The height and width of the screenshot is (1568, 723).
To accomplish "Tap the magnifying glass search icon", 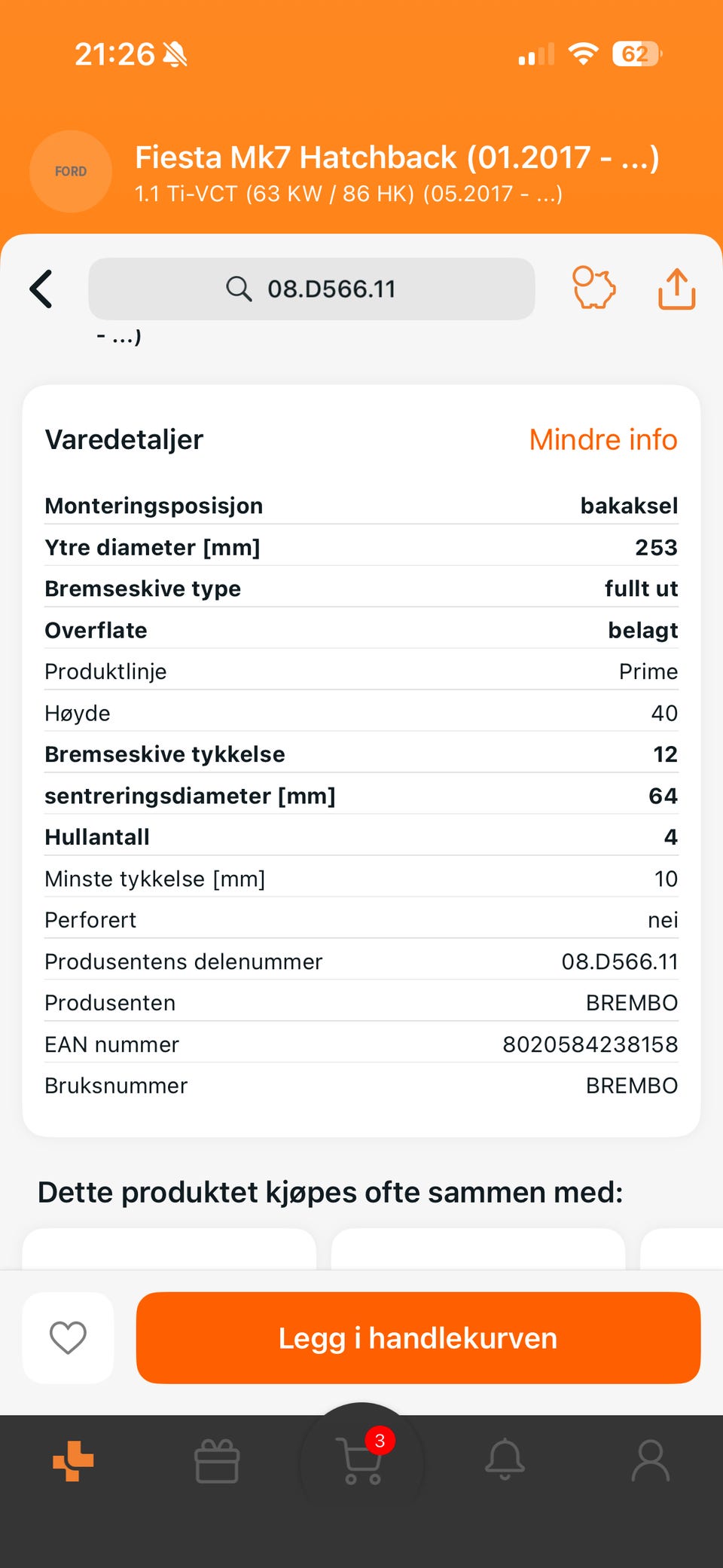I will pos(239,289).
